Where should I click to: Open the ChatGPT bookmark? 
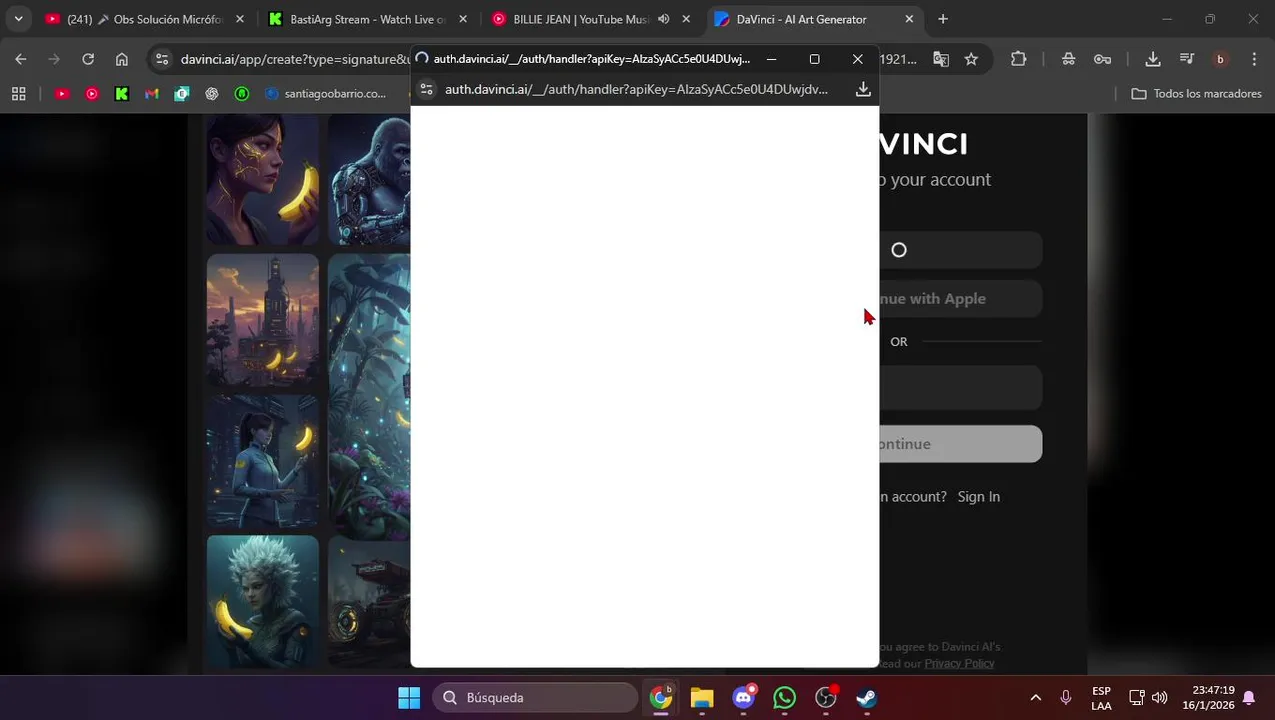[212, 93]
